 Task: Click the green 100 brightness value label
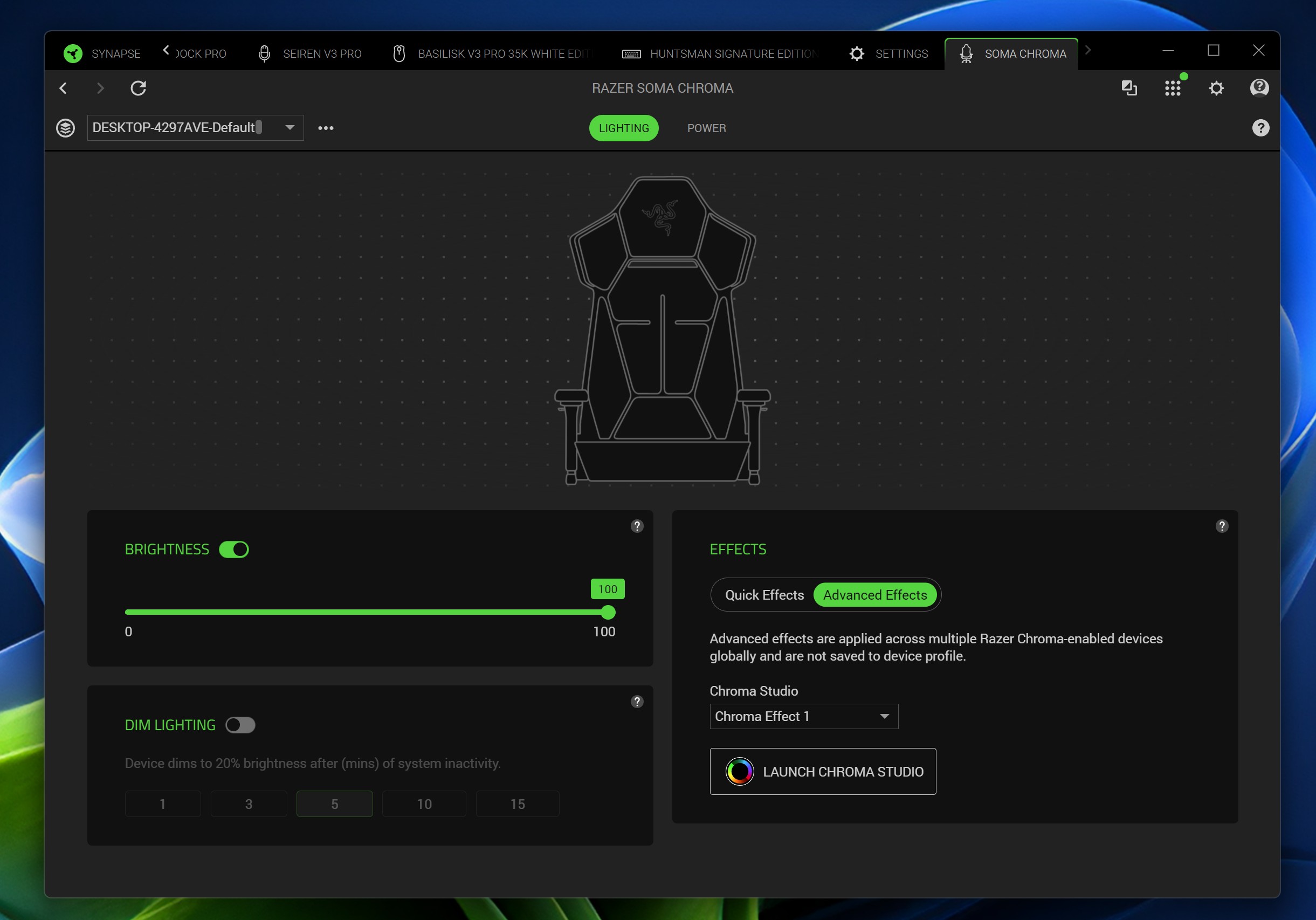point(608,589)
